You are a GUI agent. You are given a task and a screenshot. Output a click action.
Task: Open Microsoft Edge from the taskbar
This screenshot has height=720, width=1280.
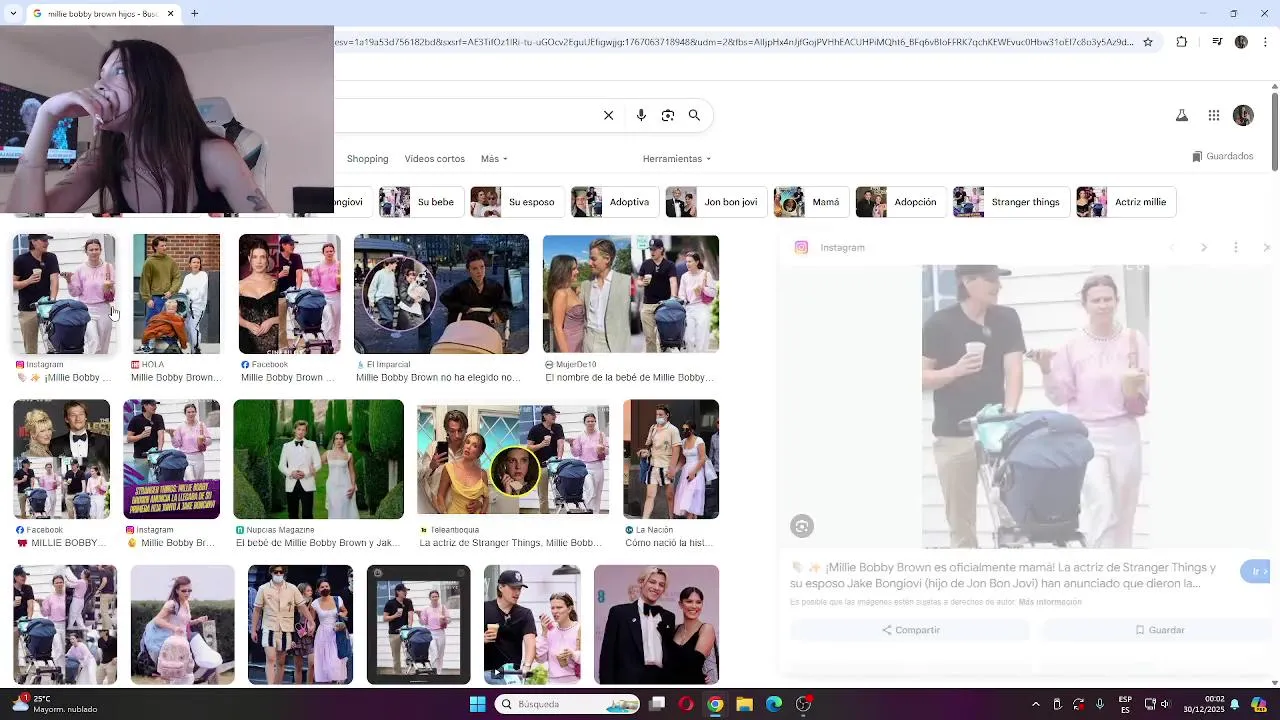click(x=774, y=704)
